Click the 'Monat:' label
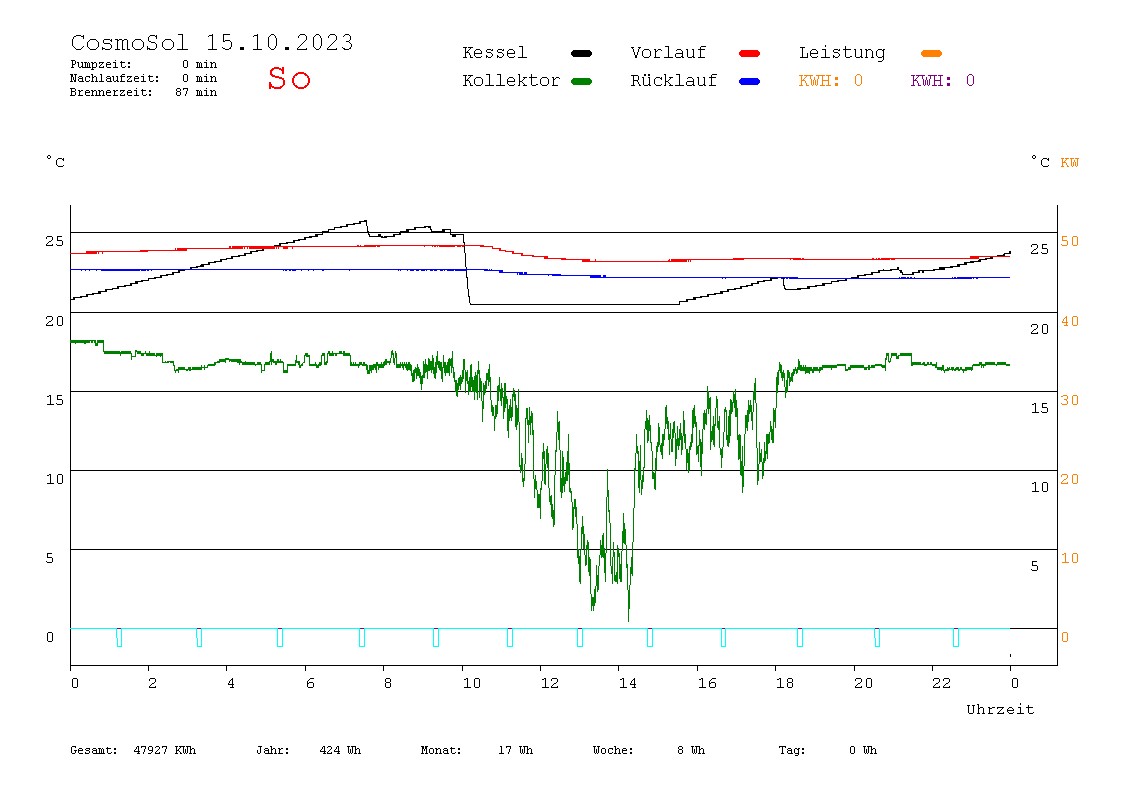This screenshot has height=812, width=1148. (x=441, y=750)
